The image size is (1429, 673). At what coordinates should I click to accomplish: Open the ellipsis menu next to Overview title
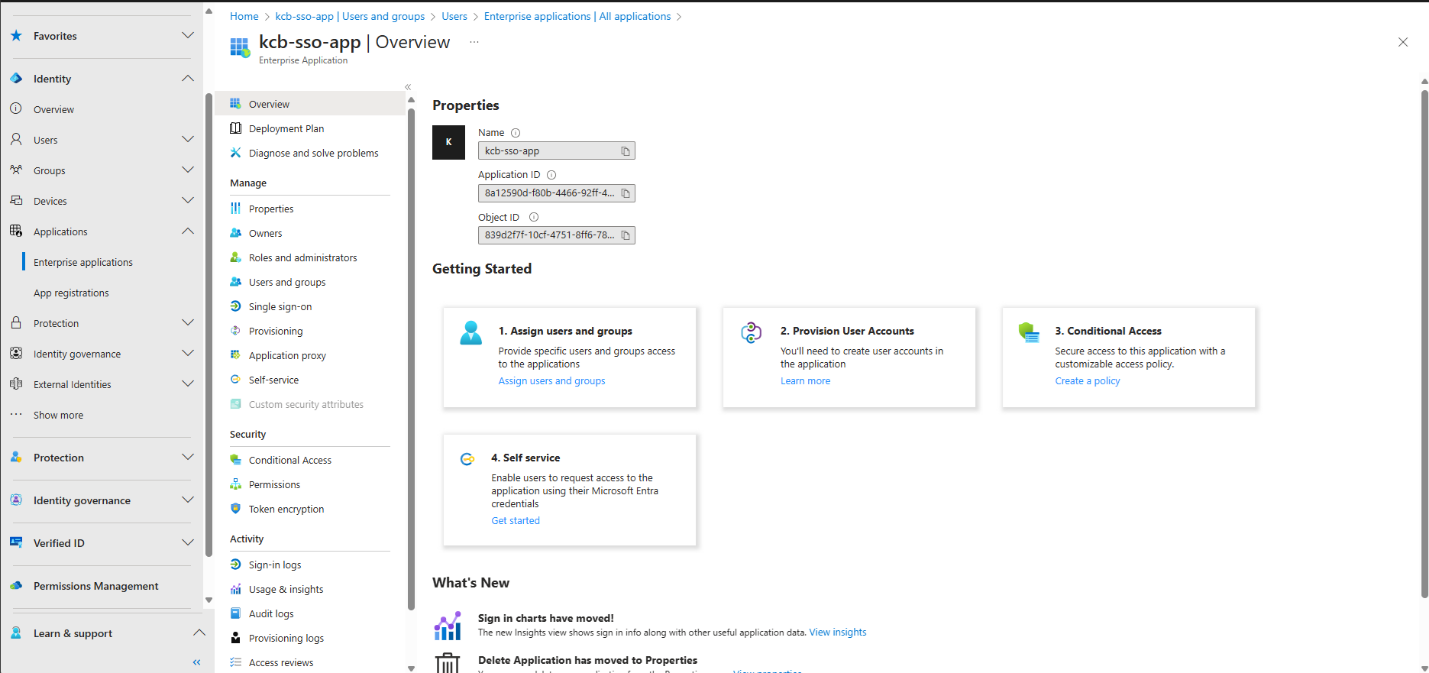tap(474, 42)
